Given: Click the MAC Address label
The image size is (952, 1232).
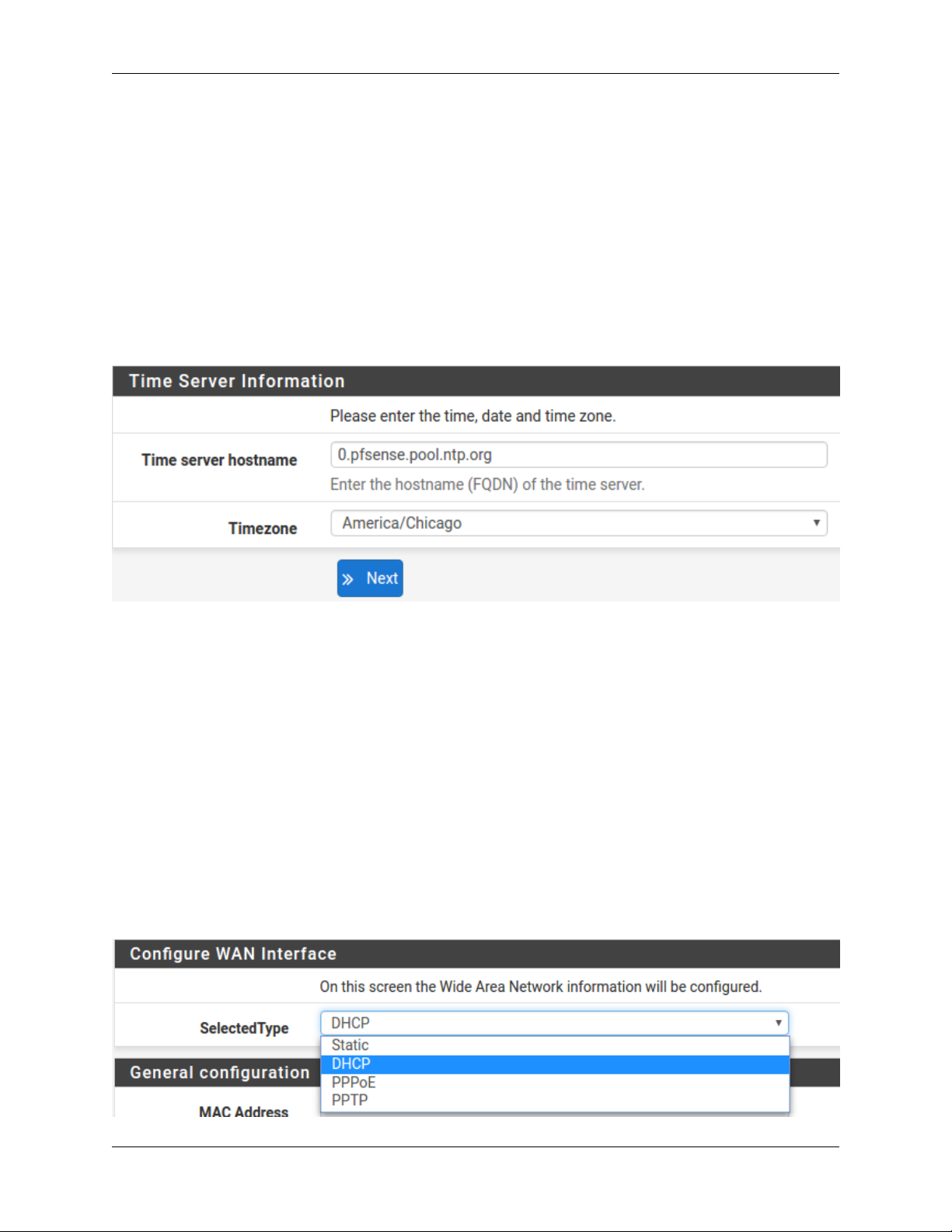Looking at the screenshot, I should (x=243, y=1112).
